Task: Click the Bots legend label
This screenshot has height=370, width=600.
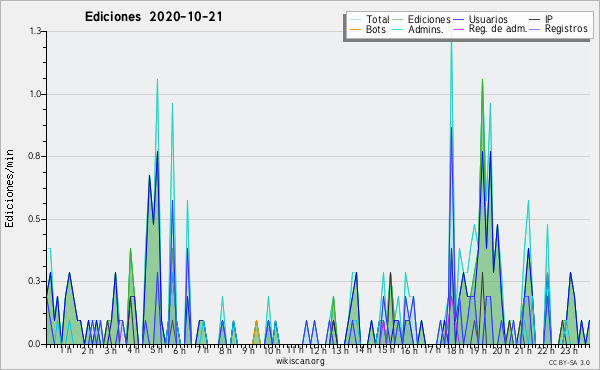Action: (x=375, y=29)
